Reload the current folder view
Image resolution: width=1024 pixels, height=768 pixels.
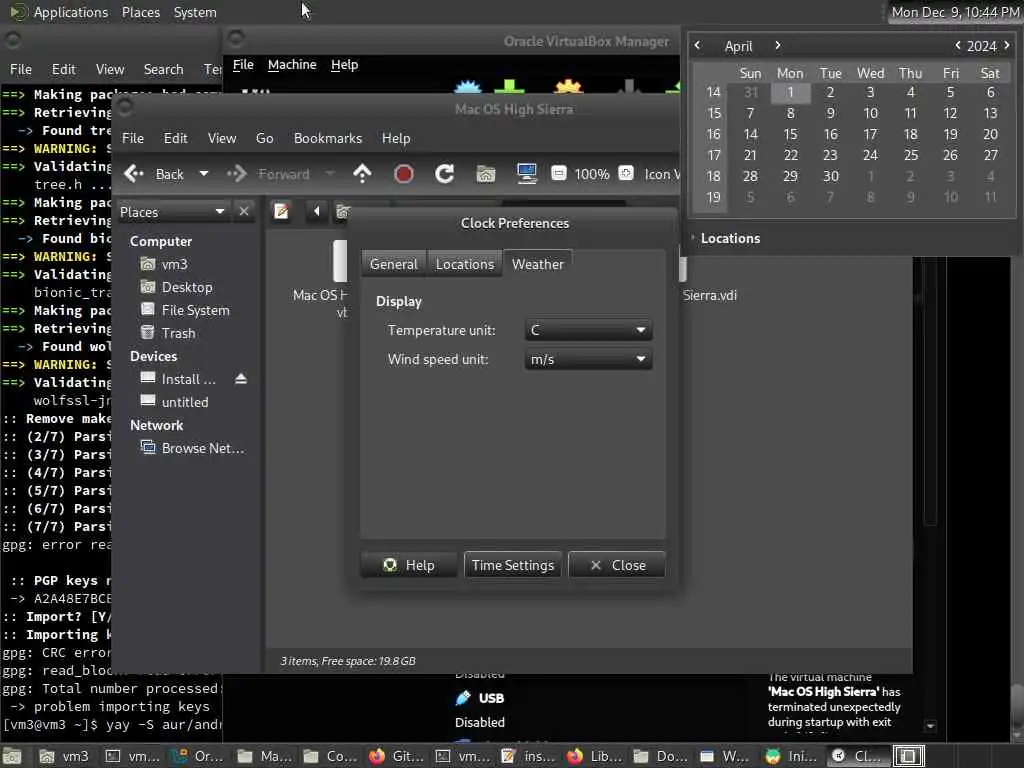[x=445, y=174]
